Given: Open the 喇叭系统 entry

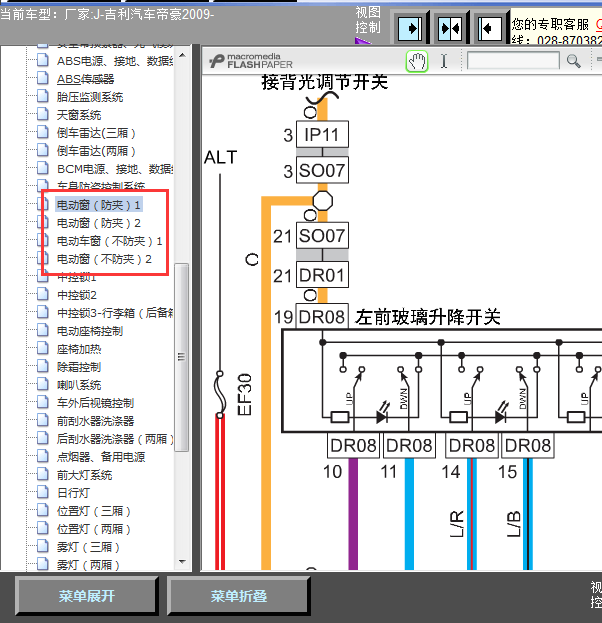Looking at the screenshot, I should click(x=79, y=385).
